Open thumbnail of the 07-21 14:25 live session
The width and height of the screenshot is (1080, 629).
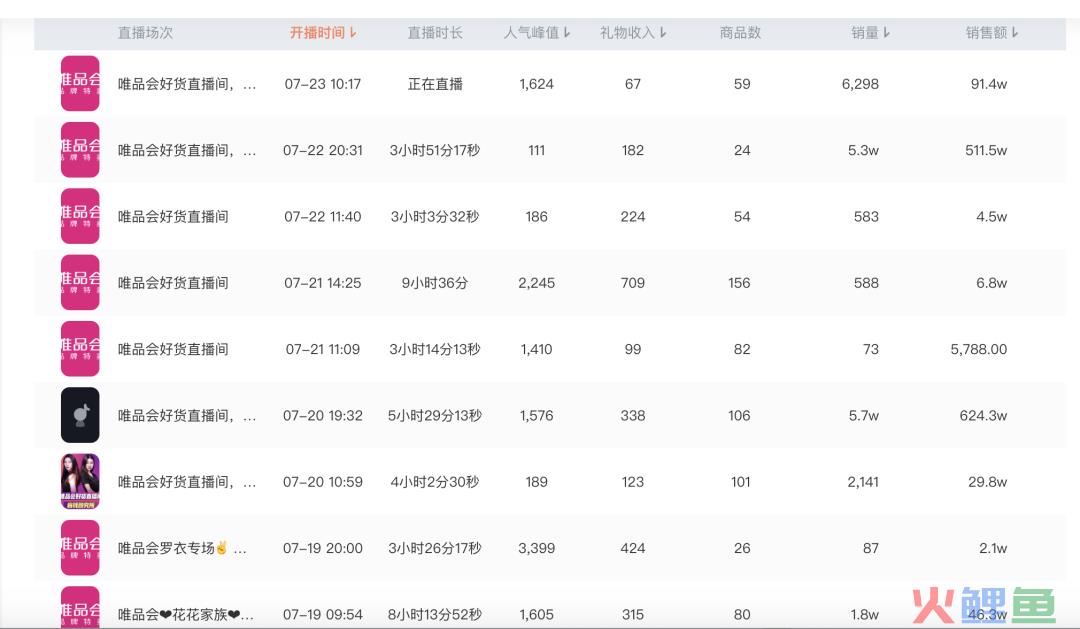pos(80,282)
